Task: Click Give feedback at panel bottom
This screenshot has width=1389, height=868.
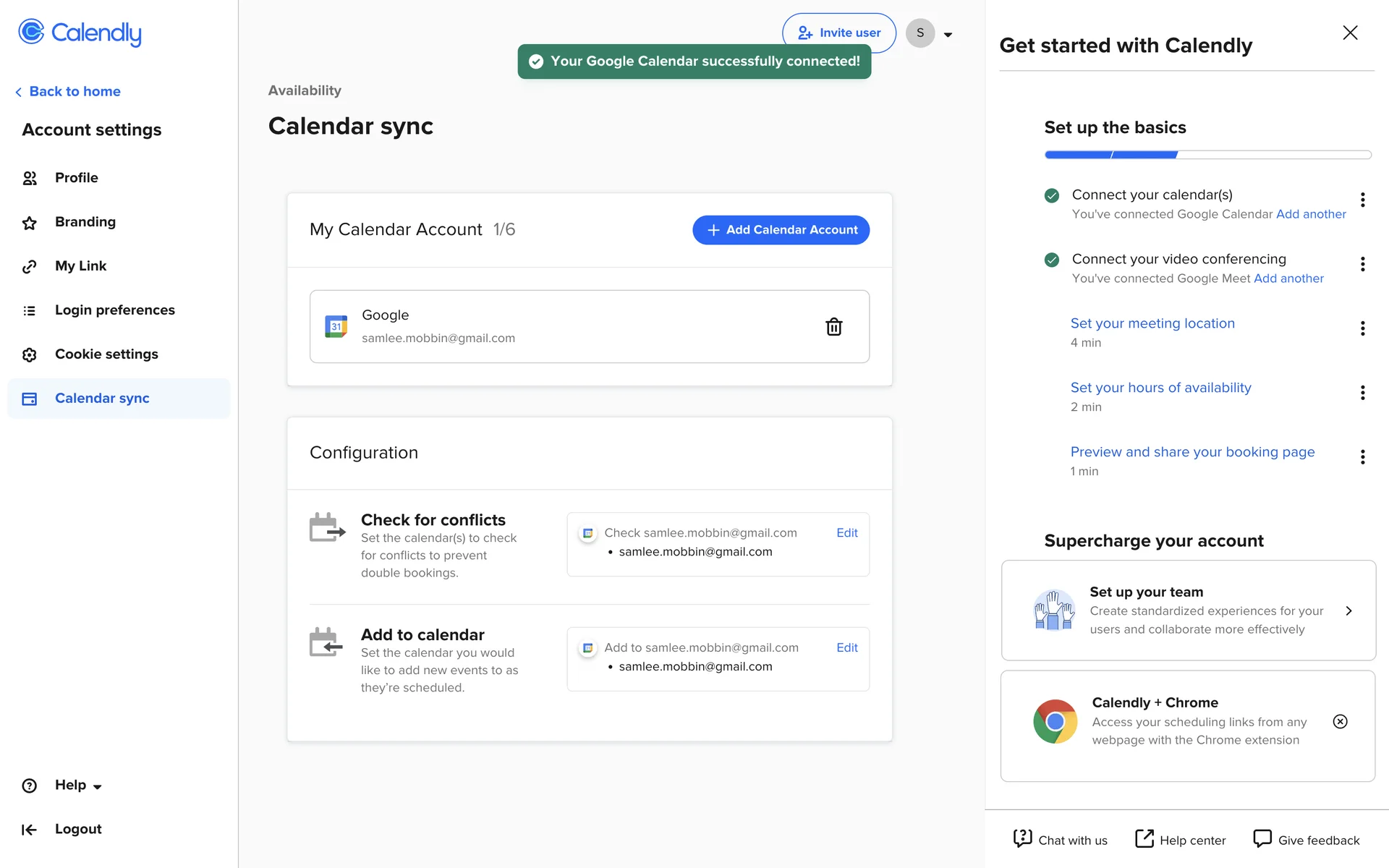Action: coord(1307,840)
